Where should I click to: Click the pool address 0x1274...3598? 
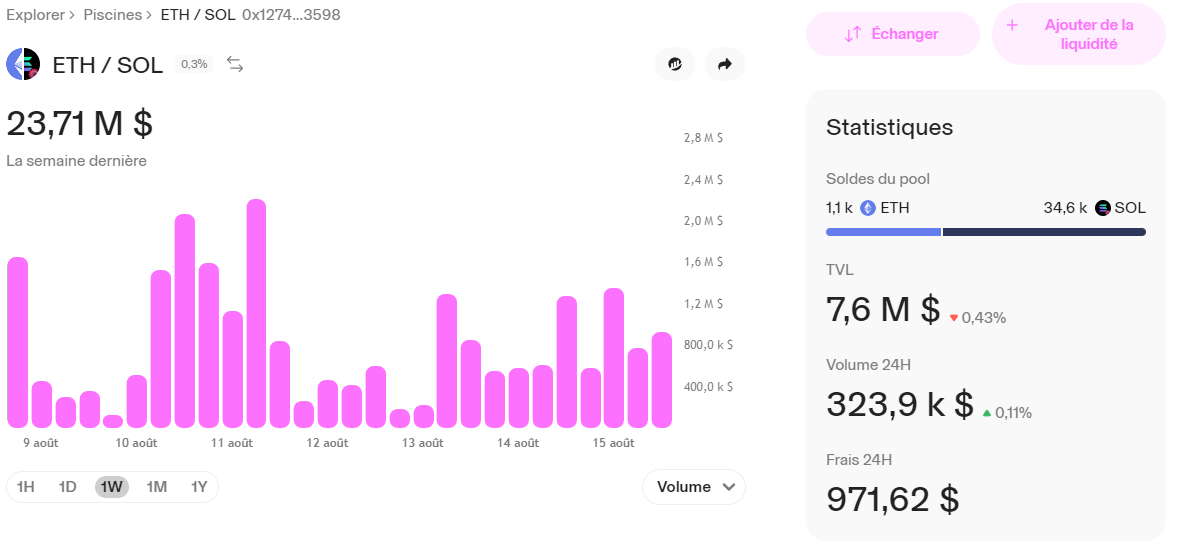click(290, 15)
